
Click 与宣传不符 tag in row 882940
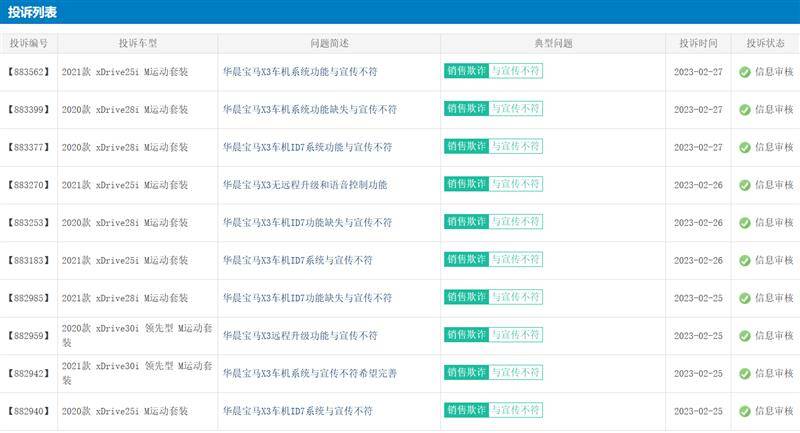pyautogui.click(x=515, y=411)
